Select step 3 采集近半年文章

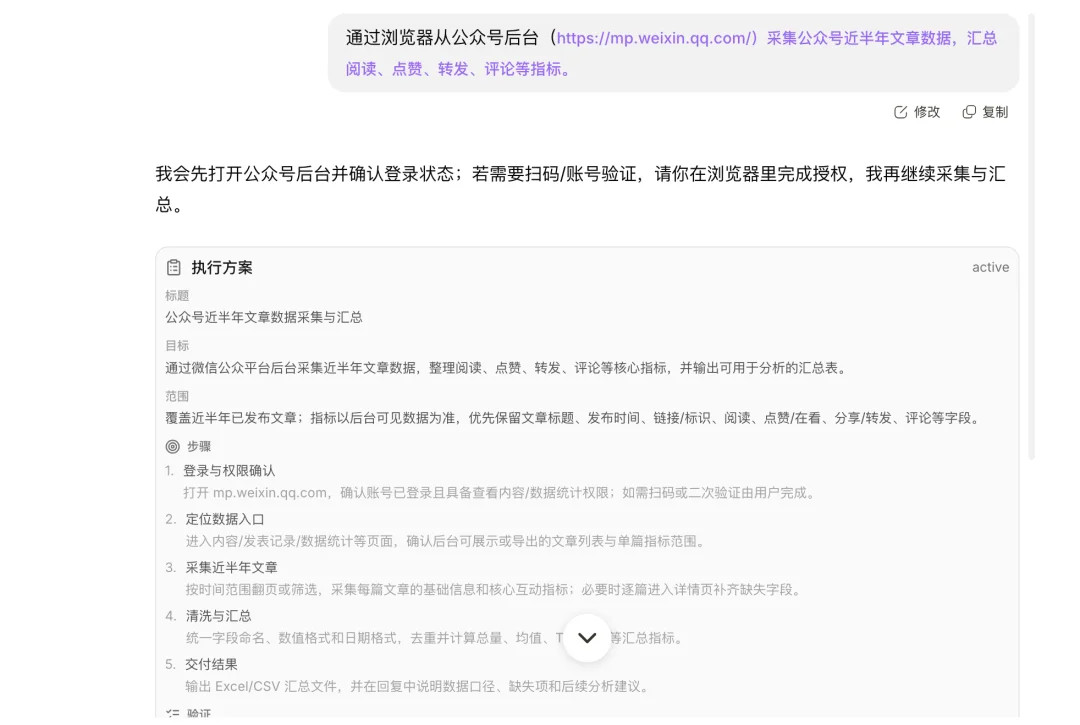(x=231, y=567)
